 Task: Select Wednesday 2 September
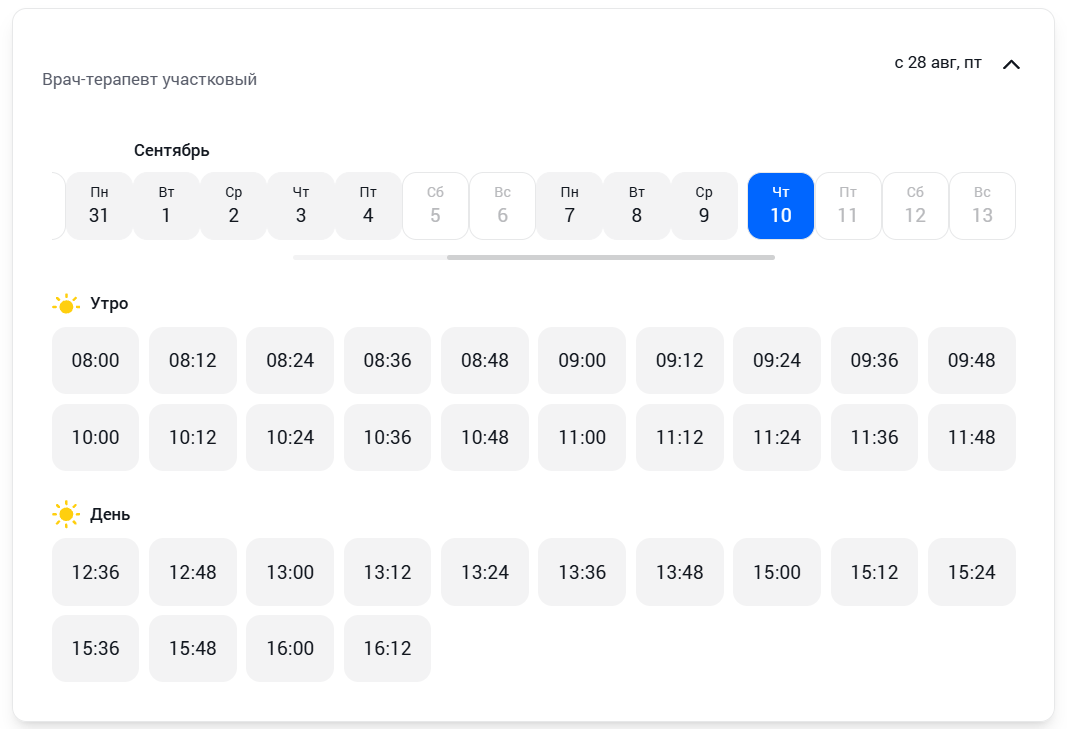click(x=233, y=206)
